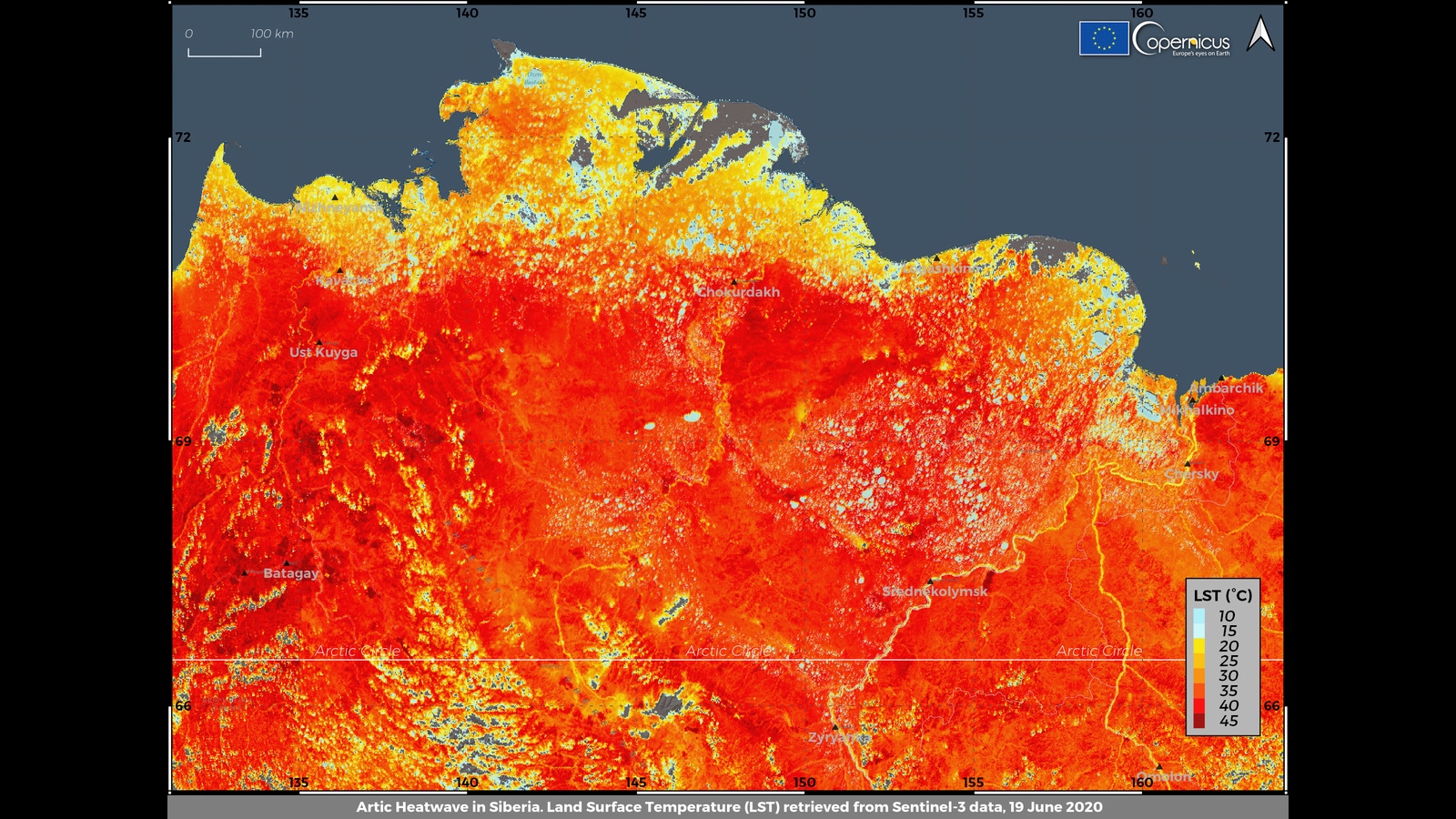Click the middle Arctic Circle label
Viewport: 1456px width, 819px height.
click(729, 651)
